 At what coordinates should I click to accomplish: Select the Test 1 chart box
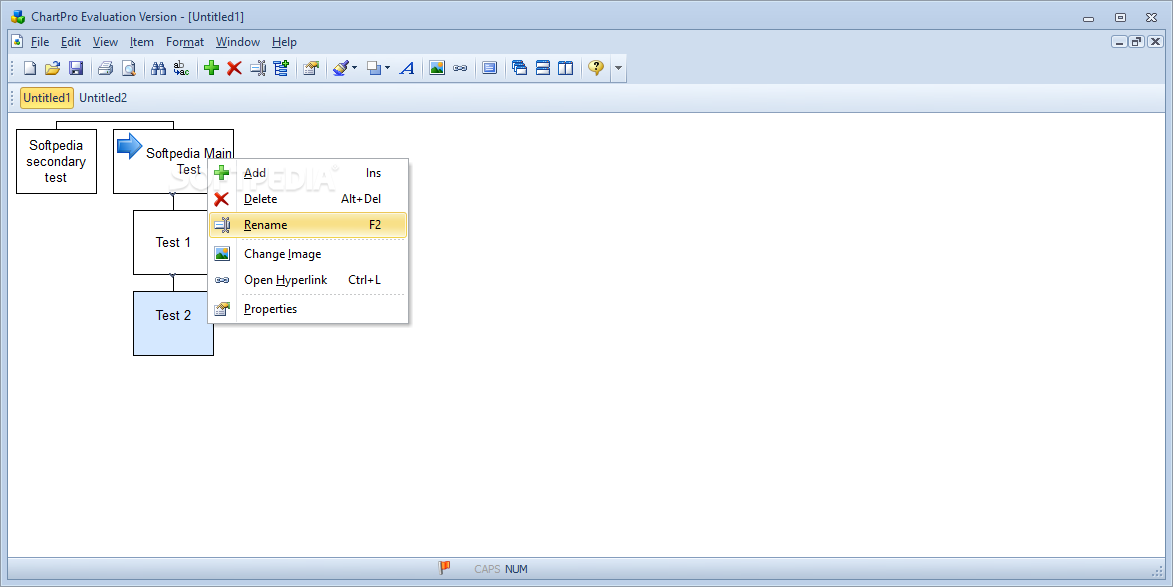point(170,242)
